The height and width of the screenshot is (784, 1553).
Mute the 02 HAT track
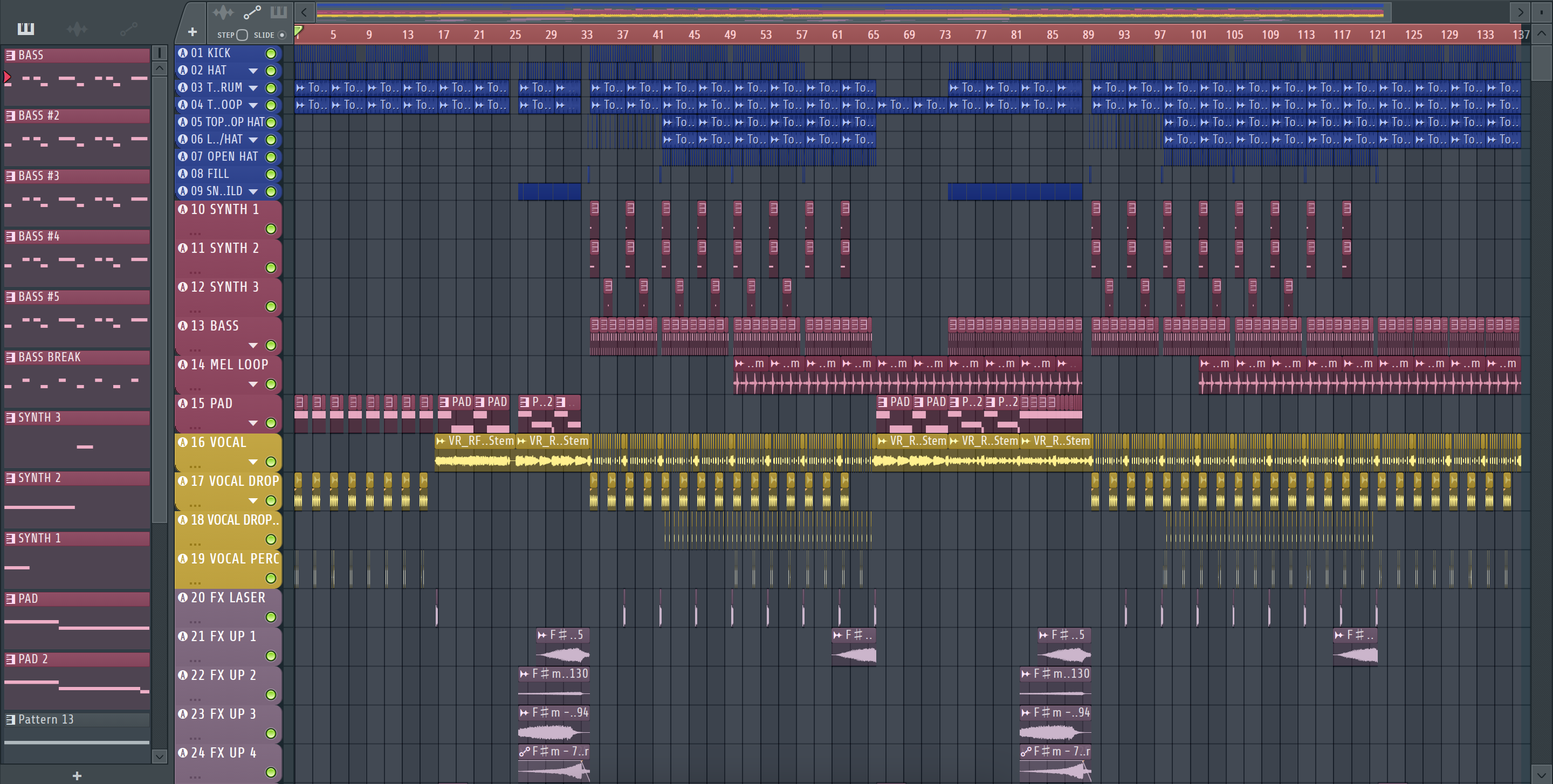(x=271, y=71)
